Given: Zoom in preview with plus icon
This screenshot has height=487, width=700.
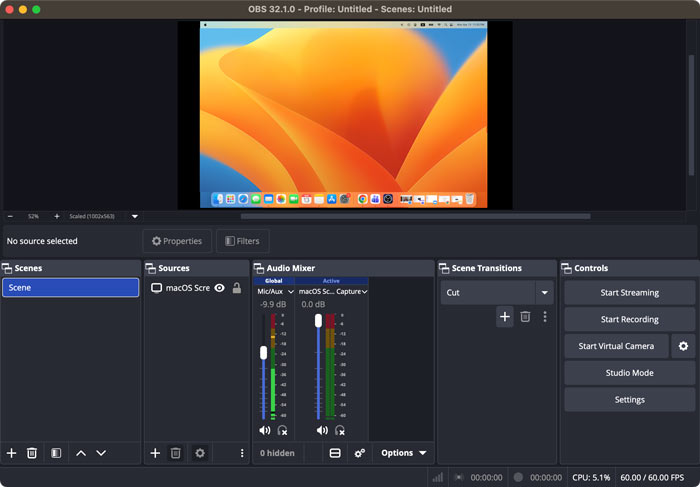Looking at the screenshot, I should [x=57, y=216].
